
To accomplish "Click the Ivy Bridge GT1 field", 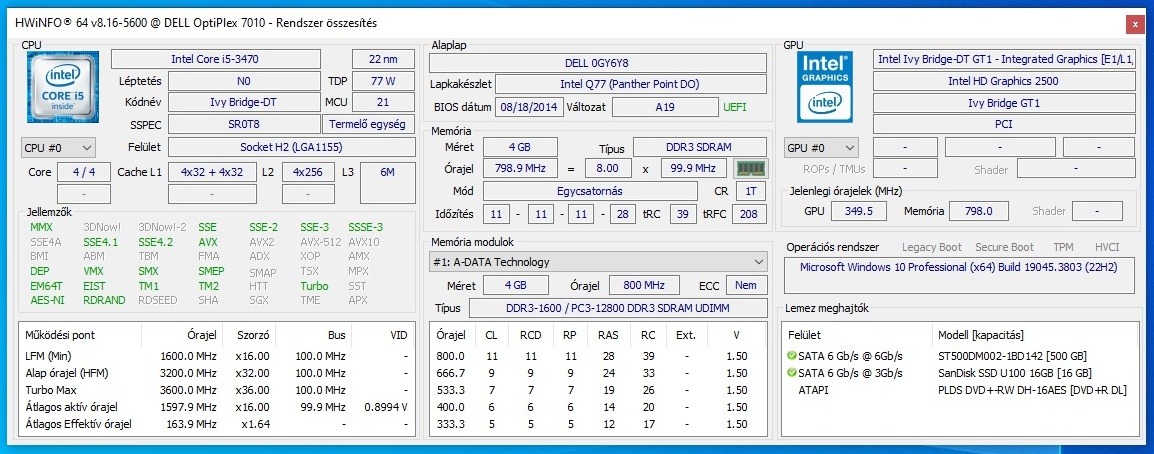I will point(1004,103).
